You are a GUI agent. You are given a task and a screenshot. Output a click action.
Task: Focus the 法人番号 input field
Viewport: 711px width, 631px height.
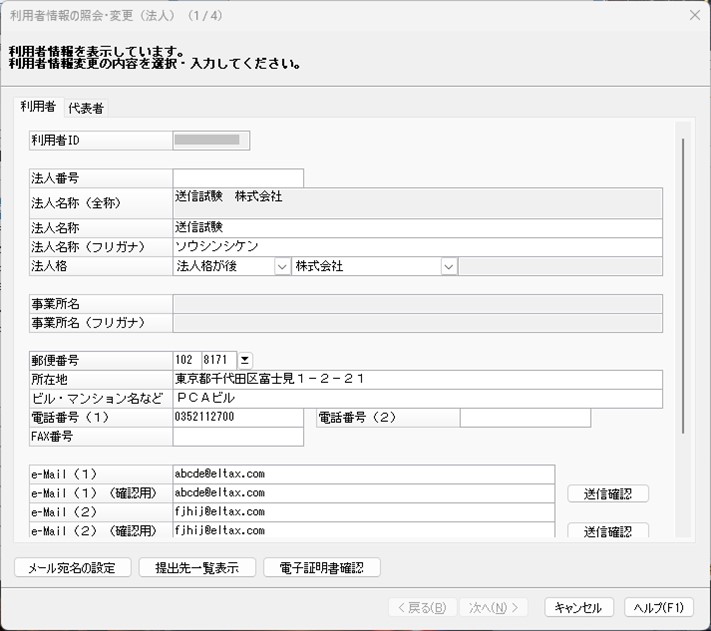(x=238, y=178)
